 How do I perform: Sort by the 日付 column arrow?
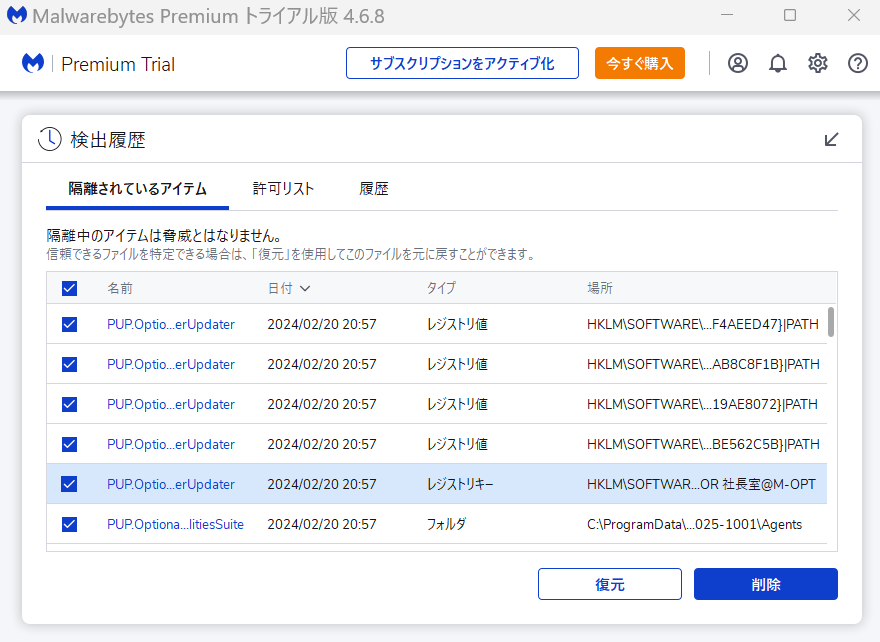pos(305,288)
